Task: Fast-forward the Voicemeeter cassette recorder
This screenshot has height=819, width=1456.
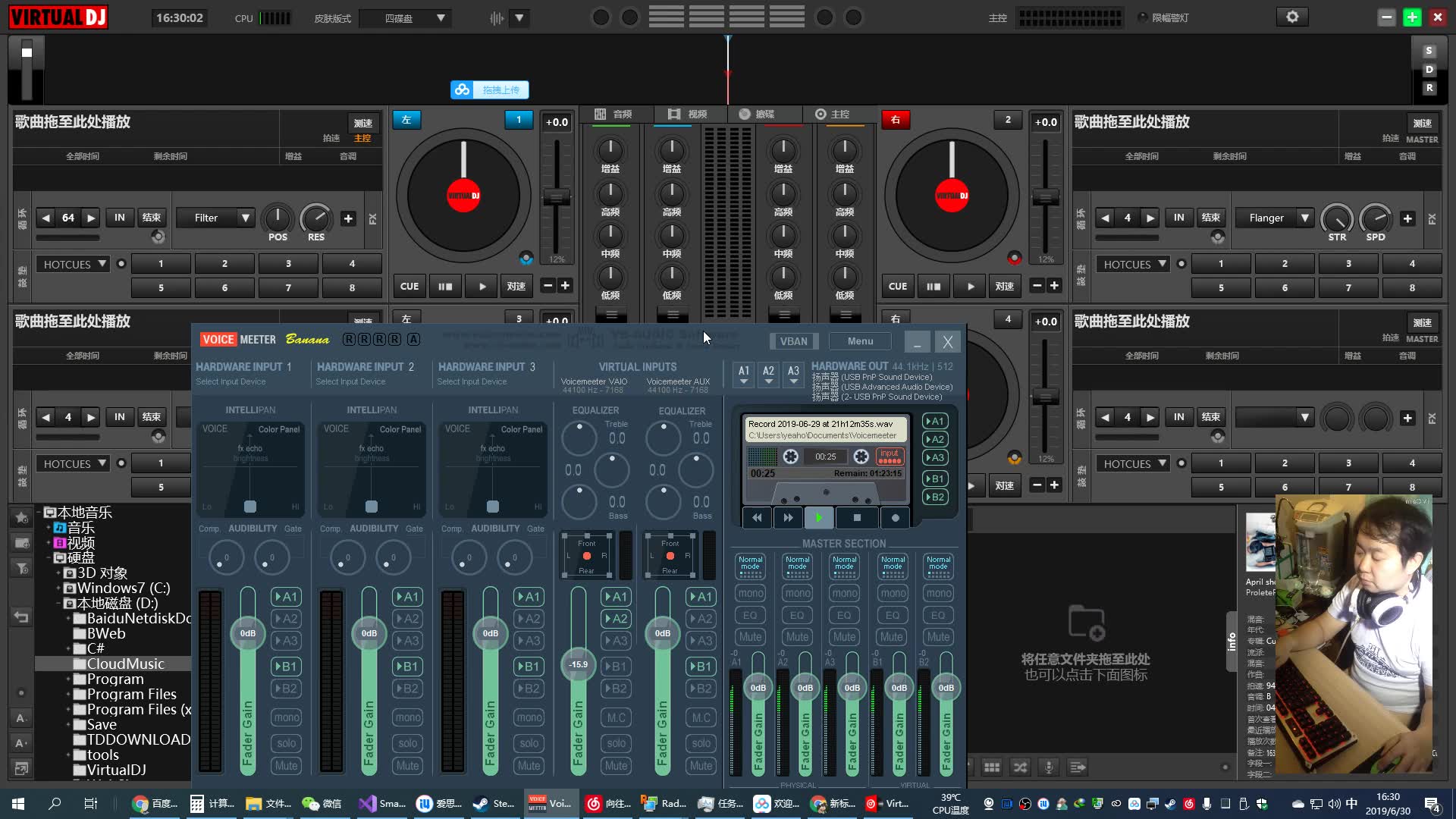Action: (788, 518)
